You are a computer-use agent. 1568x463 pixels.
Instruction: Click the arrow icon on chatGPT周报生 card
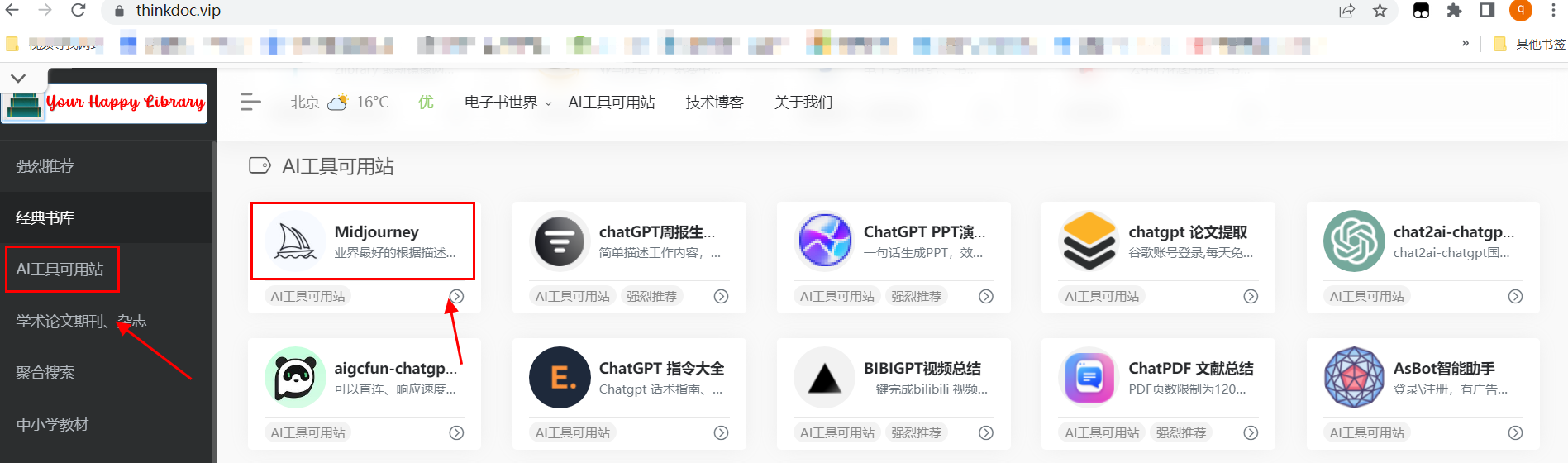coord(721,296)
